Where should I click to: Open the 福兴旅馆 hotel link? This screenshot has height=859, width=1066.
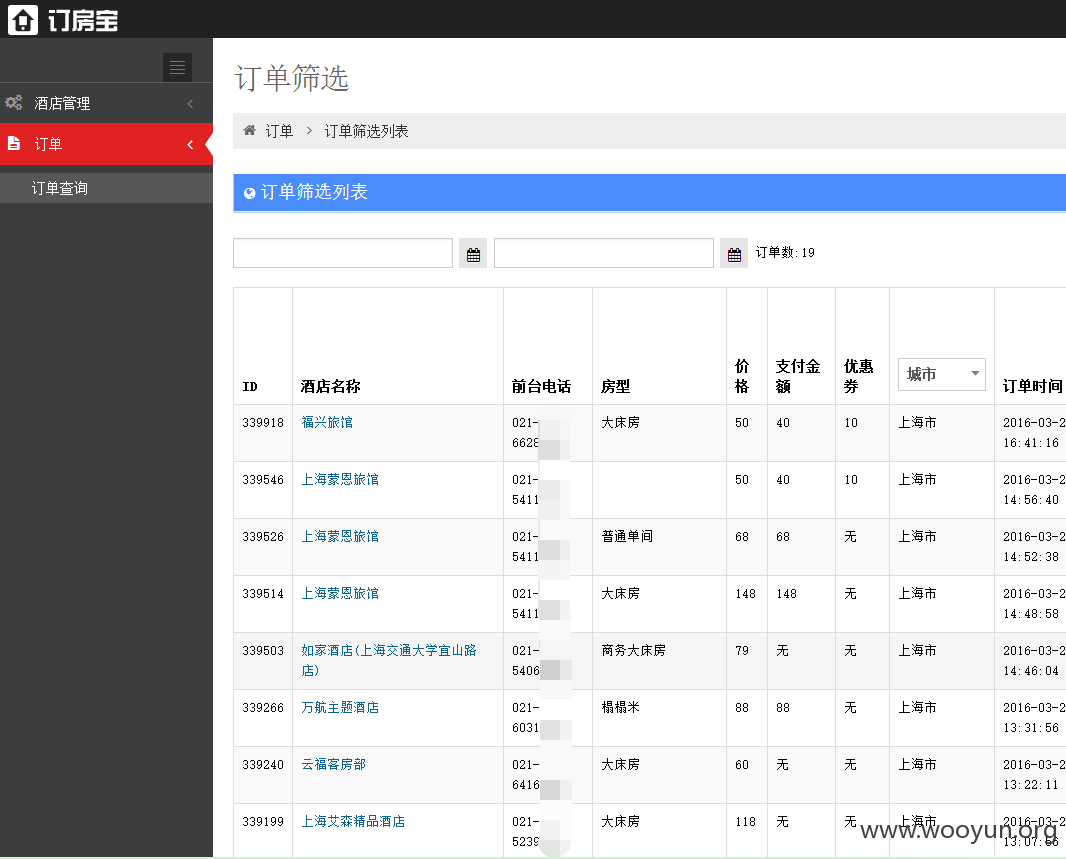tap(327, 422)
